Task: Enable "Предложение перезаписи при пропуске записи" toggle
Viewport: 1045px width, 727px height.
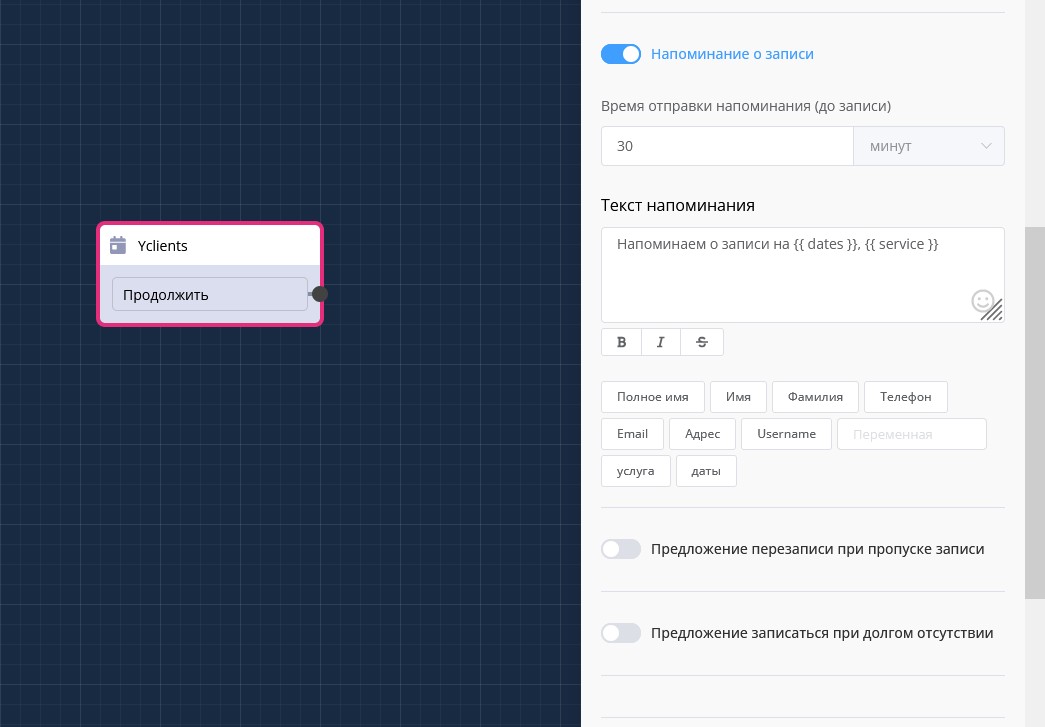Action: click(621, 549)
